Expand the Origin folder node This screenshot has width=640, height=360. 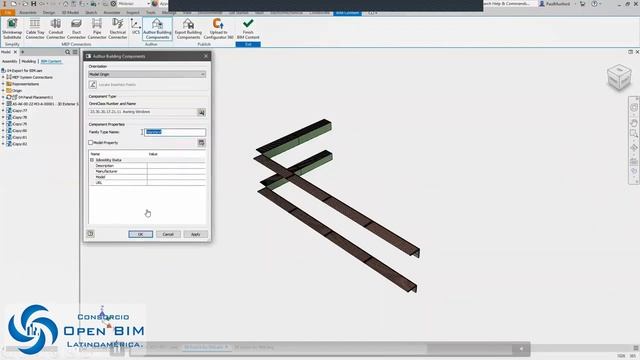(3, 91)
